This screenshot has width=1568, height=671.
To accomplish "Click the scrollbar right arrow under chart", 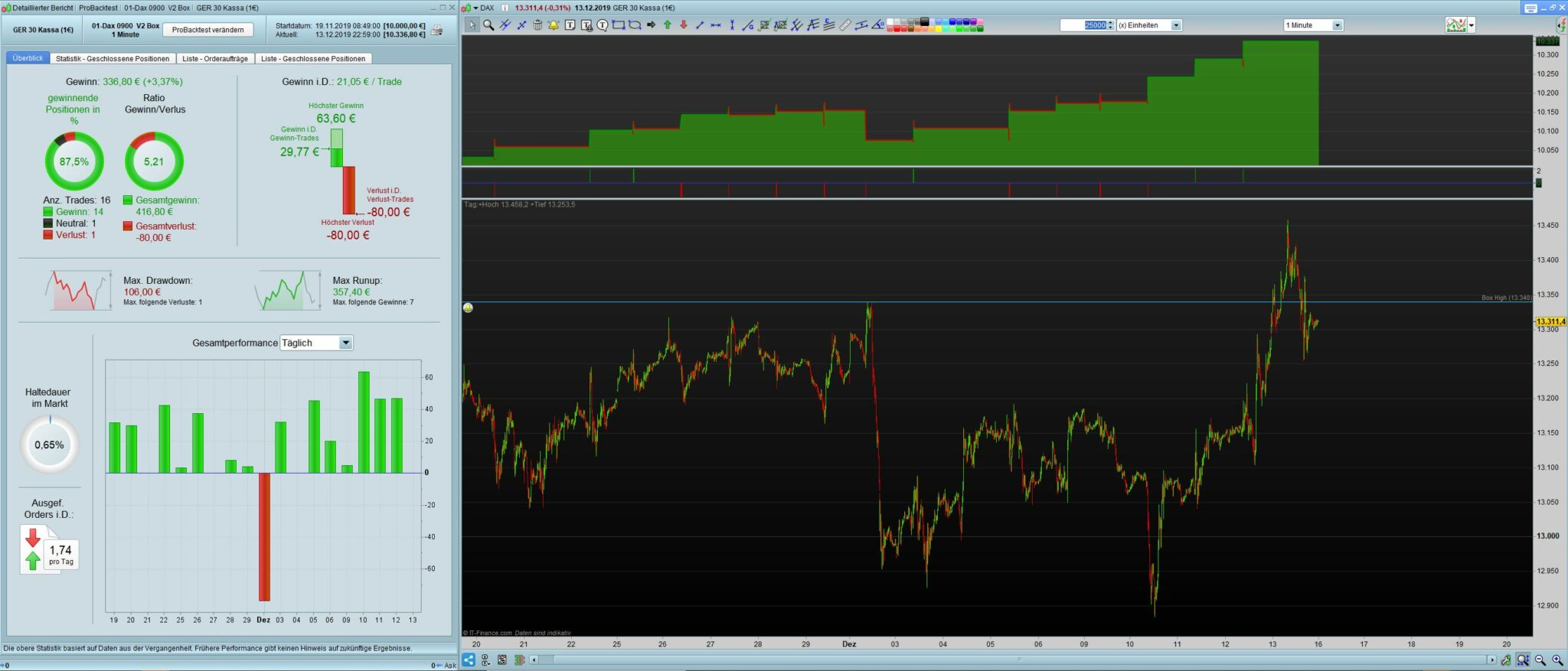I will click(1491, 660).
